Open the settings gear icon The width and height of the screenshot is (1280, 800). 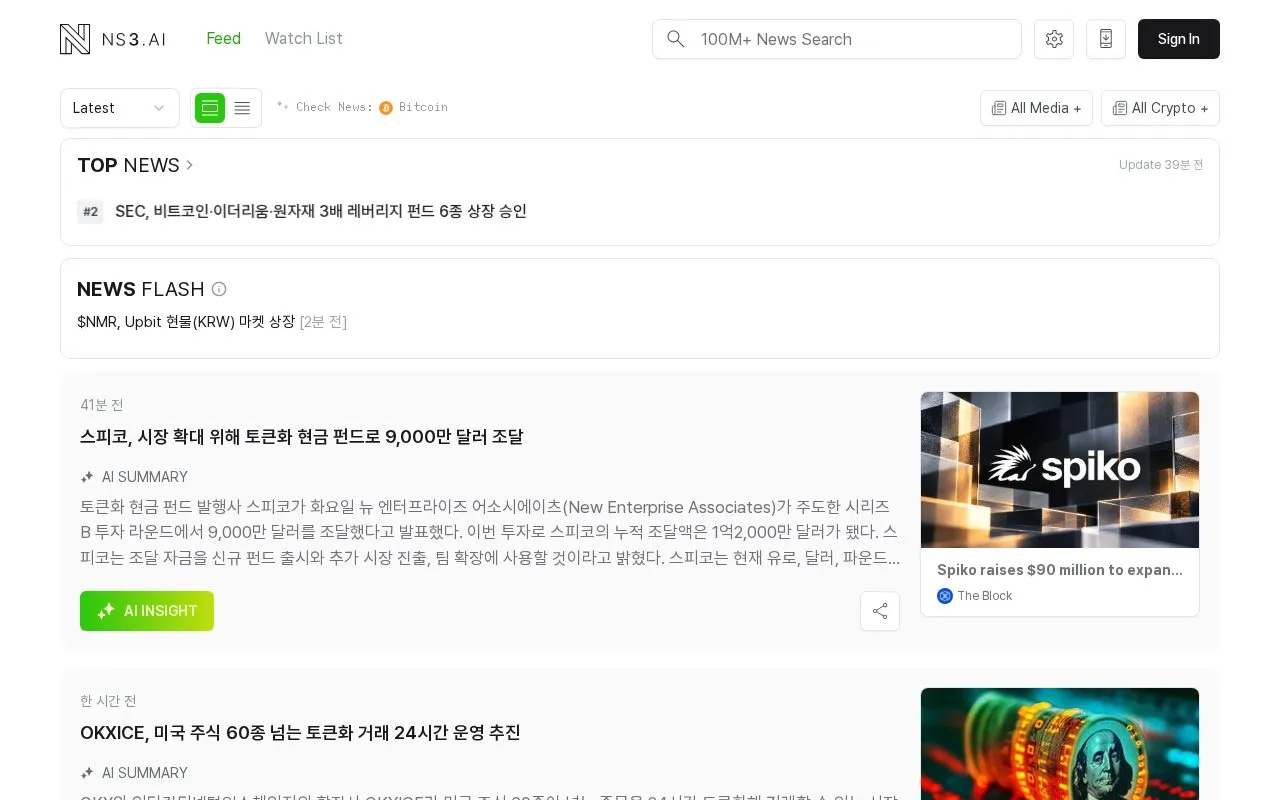pos(1054,39)
